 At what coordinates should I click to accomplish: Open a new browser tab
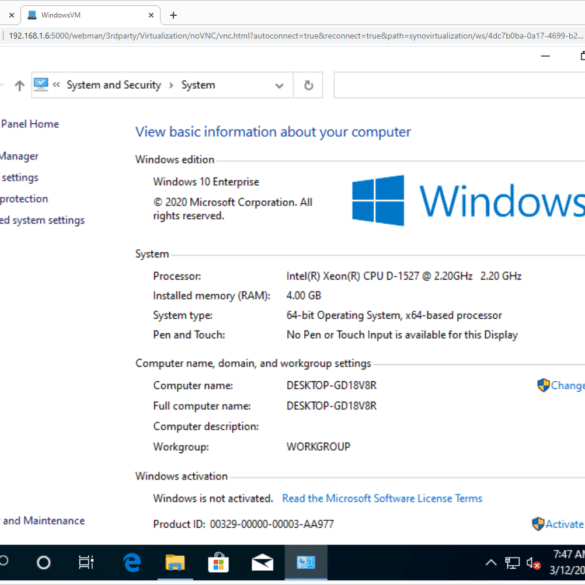173,15
